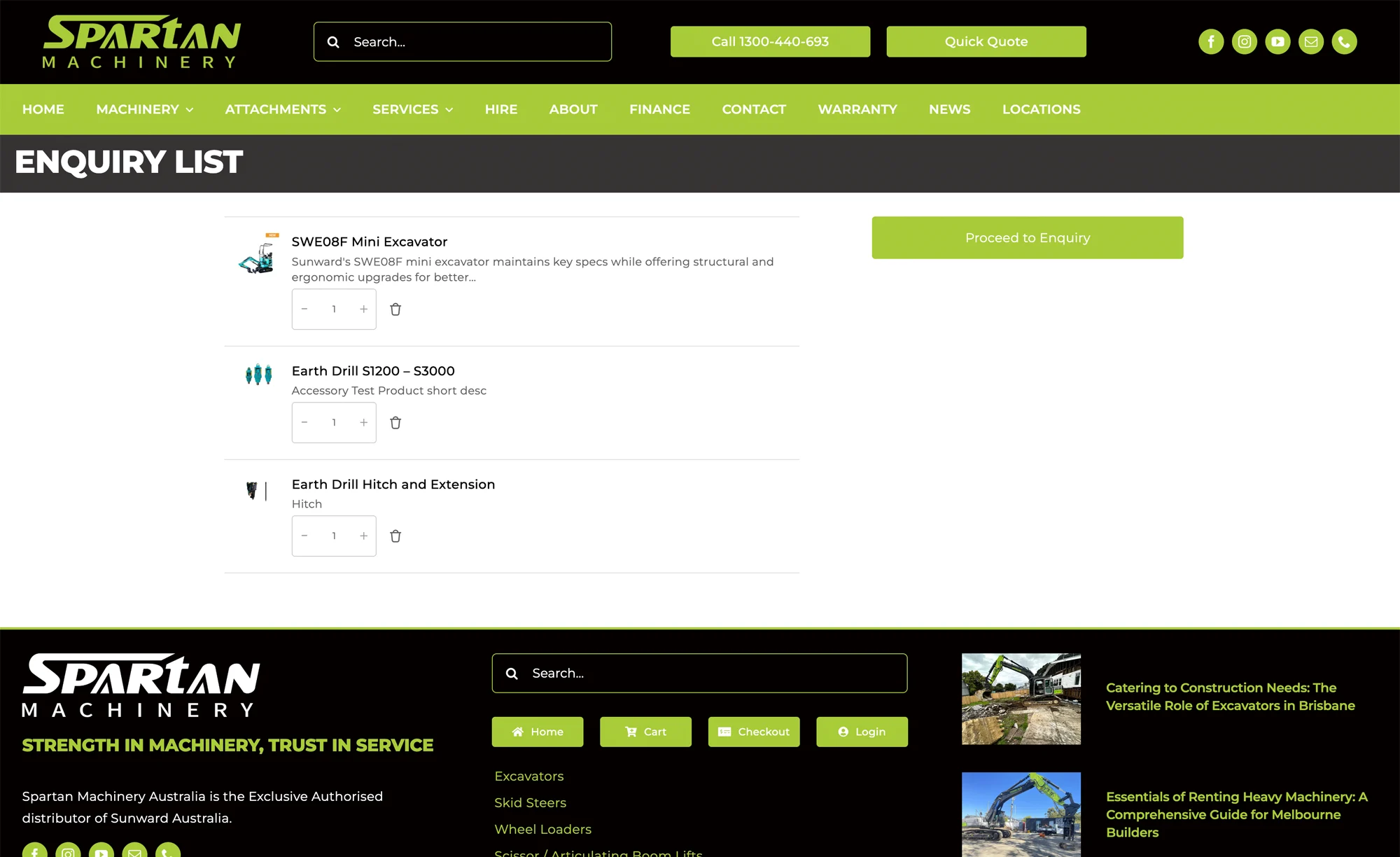Open Brisbane excavators article thumbnail
This screenshot has width=1400, height=857.
pos(1021,699)
